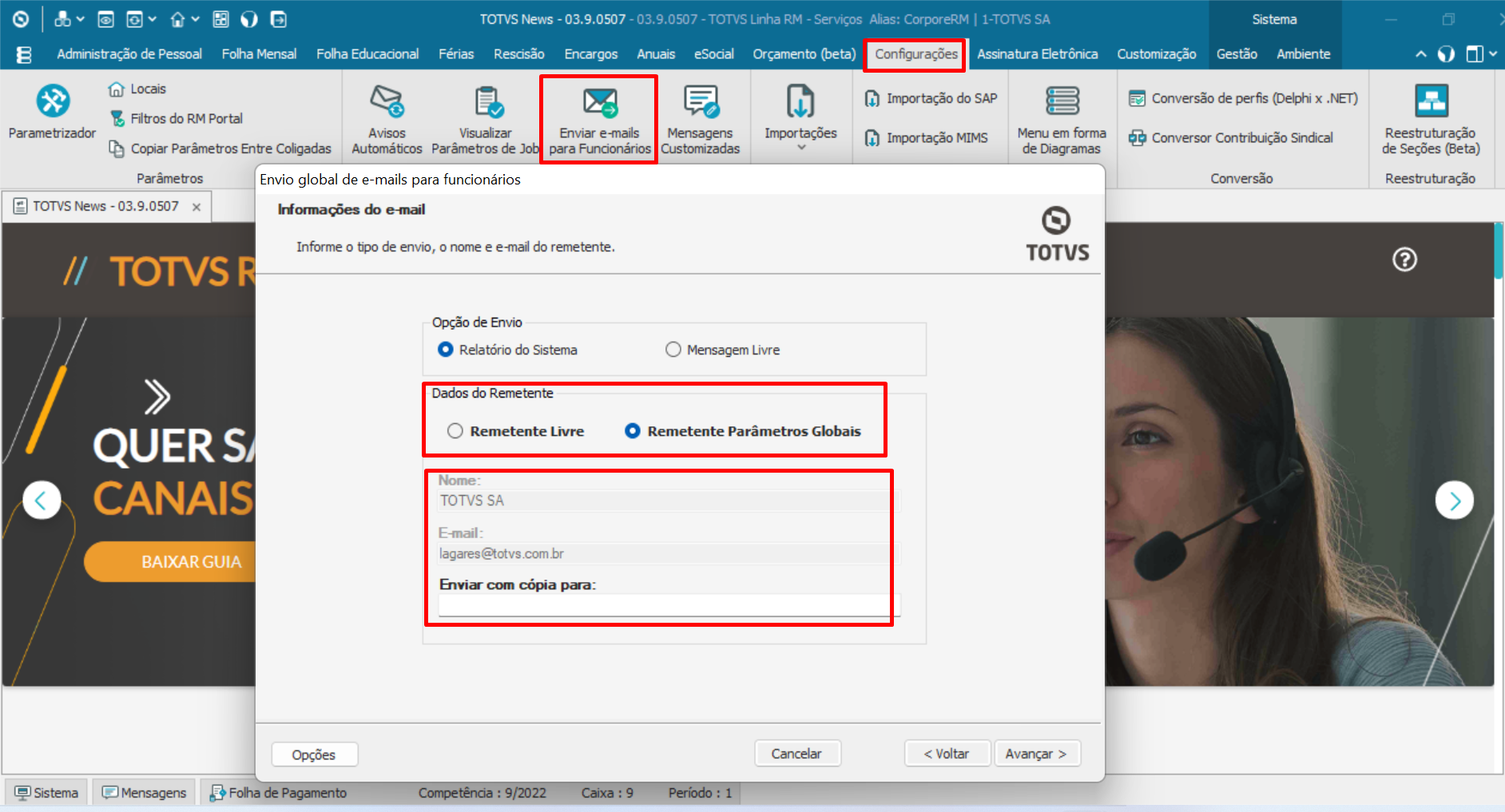Go to previous banner slide
1505x812 pixels.
(42, 501)
